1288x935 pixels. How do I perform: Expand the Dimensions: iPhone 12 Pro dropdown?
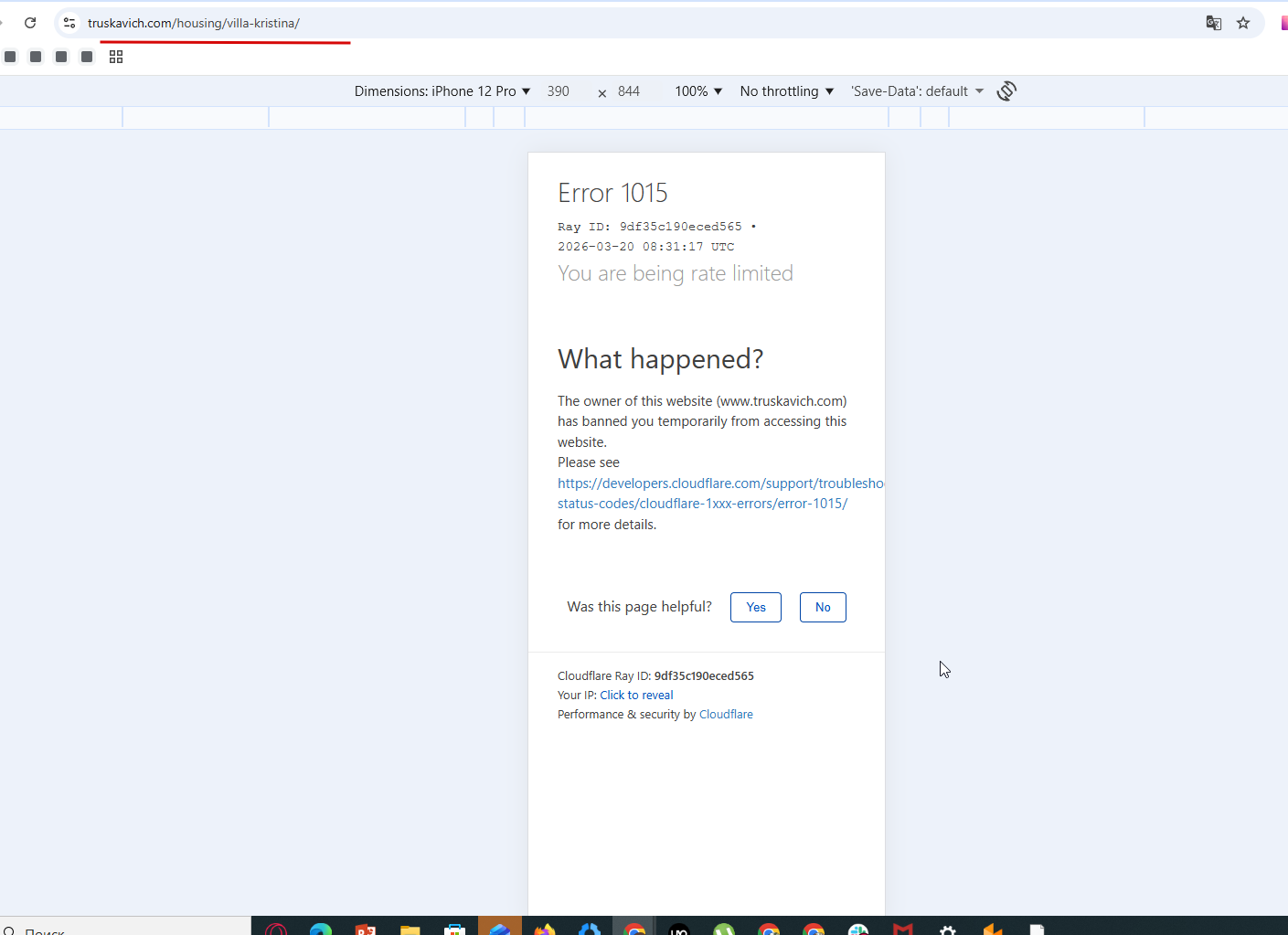tap(442, 91)
